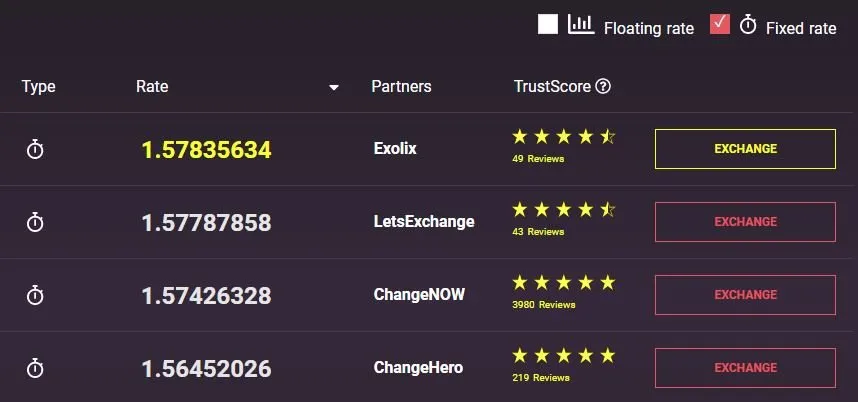The image size is (858, 402).
Task: Sort using the Rate column dropdown arrow
Action: pos(333,88)
